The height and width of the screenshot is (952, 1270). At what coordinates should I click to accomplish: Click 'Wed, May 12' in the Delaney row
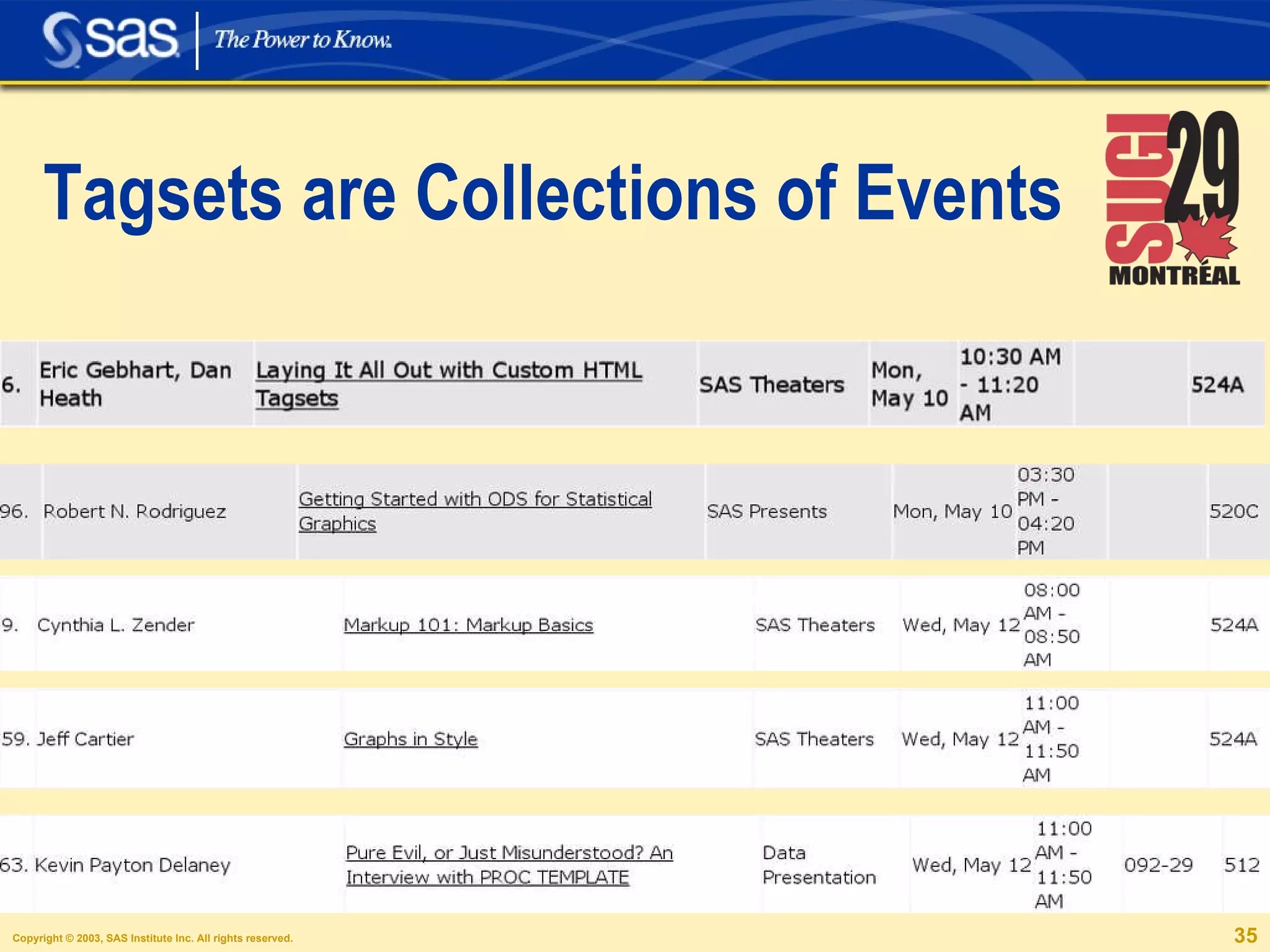pos(972,865)
